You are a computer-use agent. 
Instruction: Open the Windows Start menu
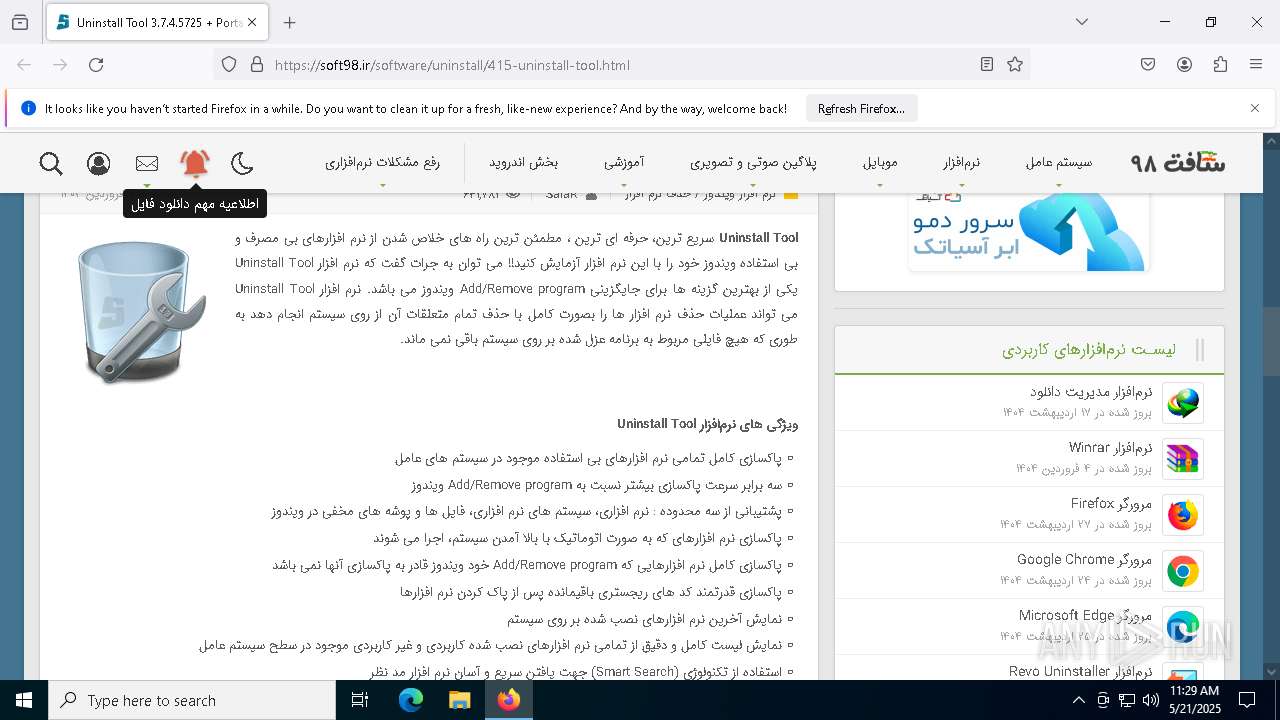point(24,700)
